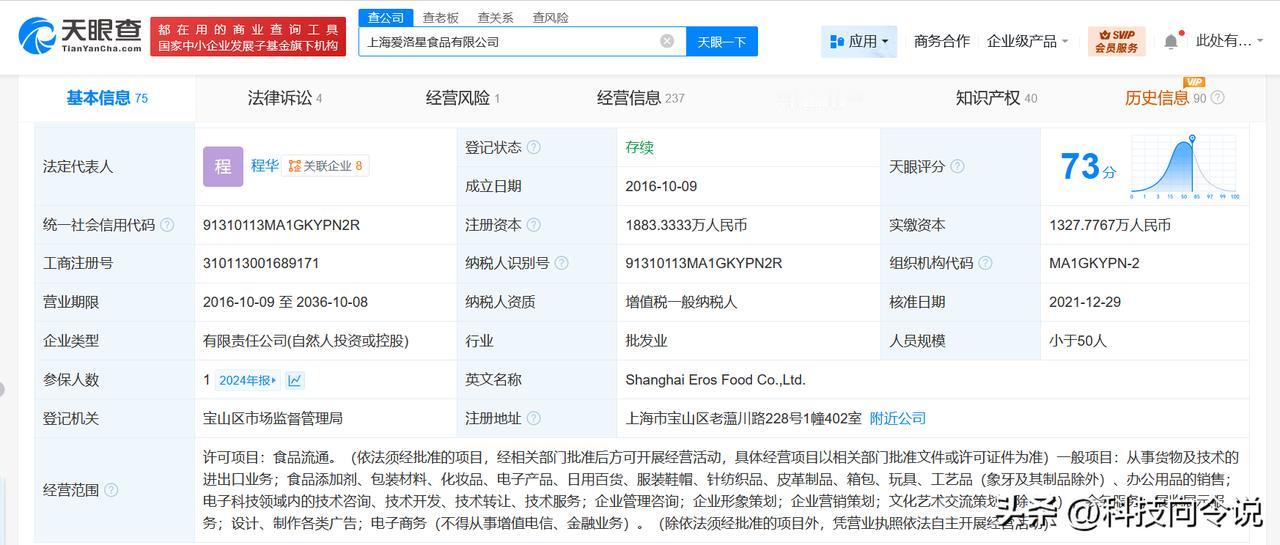Open the 参保人数 trend chart icon
The width and height of the screenshot is (1280, 545).
pyautogui.click(x=295, y=380)
